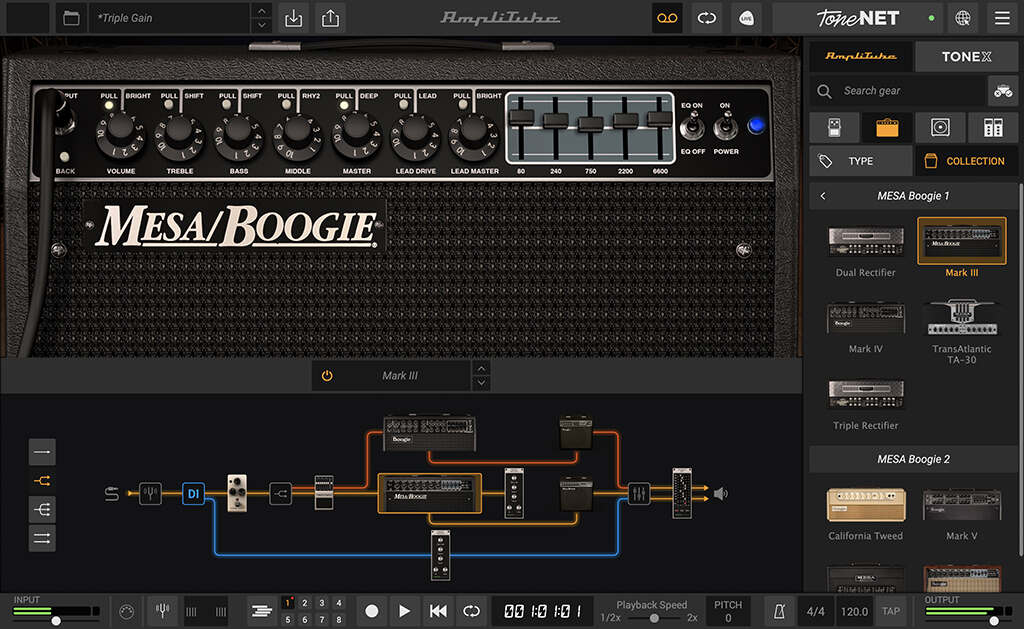Viewport: 1024px width, 629px height.
Task: Select the Triple Rectifier amp thumbnail
Action: pyautogui.click(x=864, y=395)
